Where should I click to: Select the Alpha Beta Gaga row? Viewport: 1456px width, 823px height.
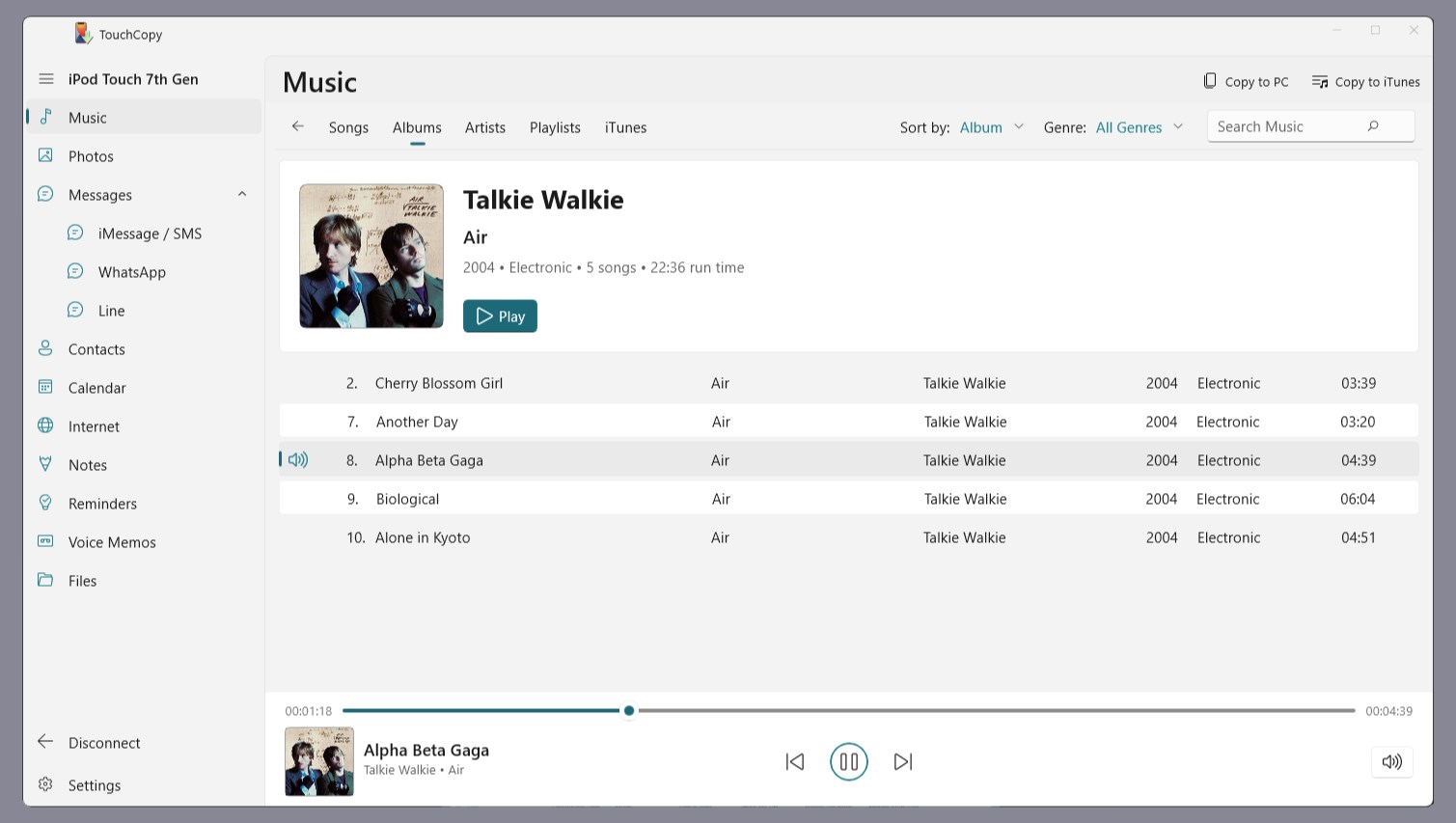(849, 460)
